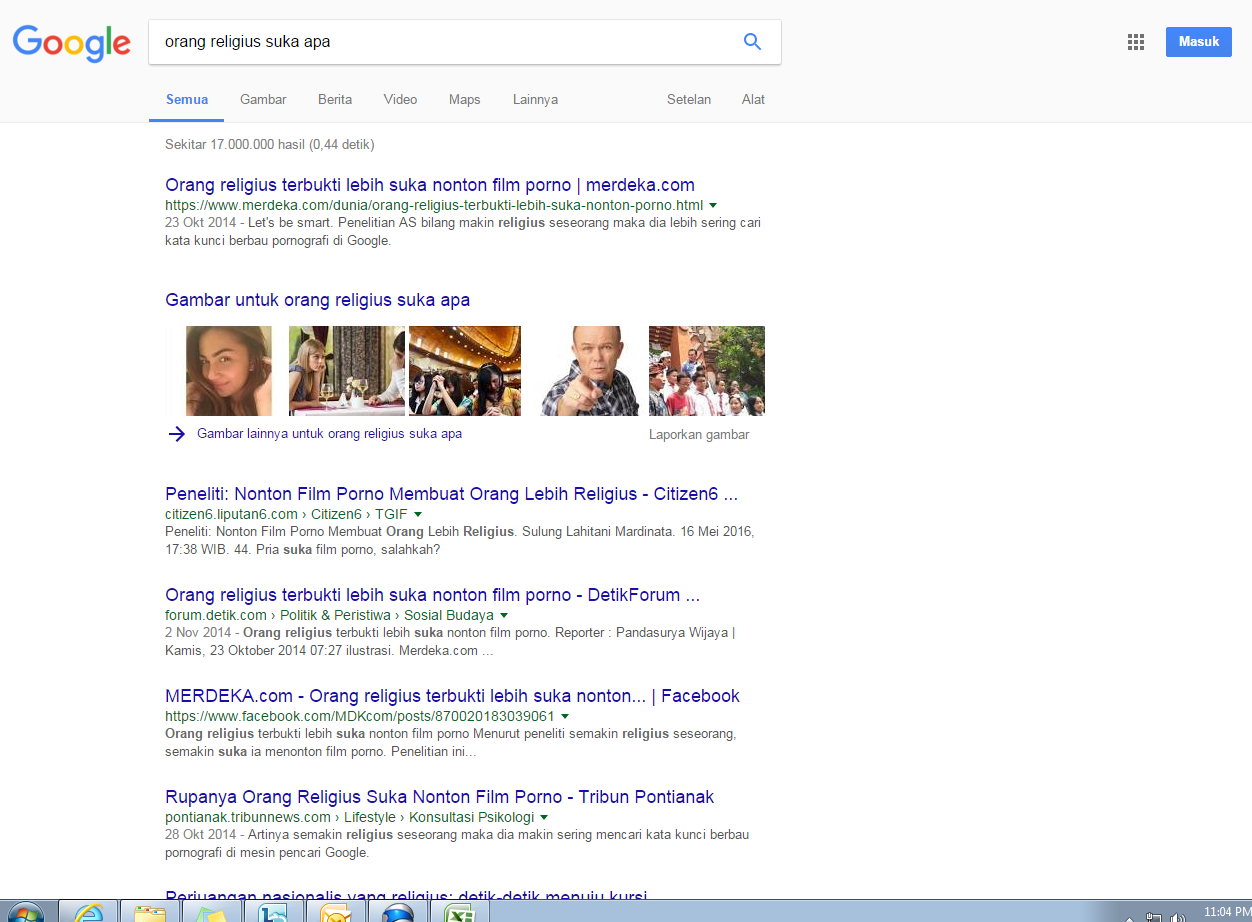This screenshot has height=922, width=1252.
Task: Switch to the Maps tab
Action: tap(465, 99)
